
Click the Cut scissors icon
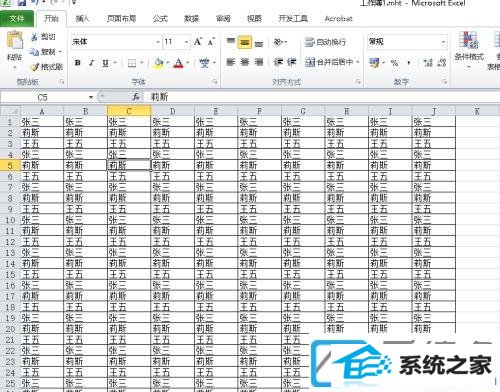[x=34, y=37]
